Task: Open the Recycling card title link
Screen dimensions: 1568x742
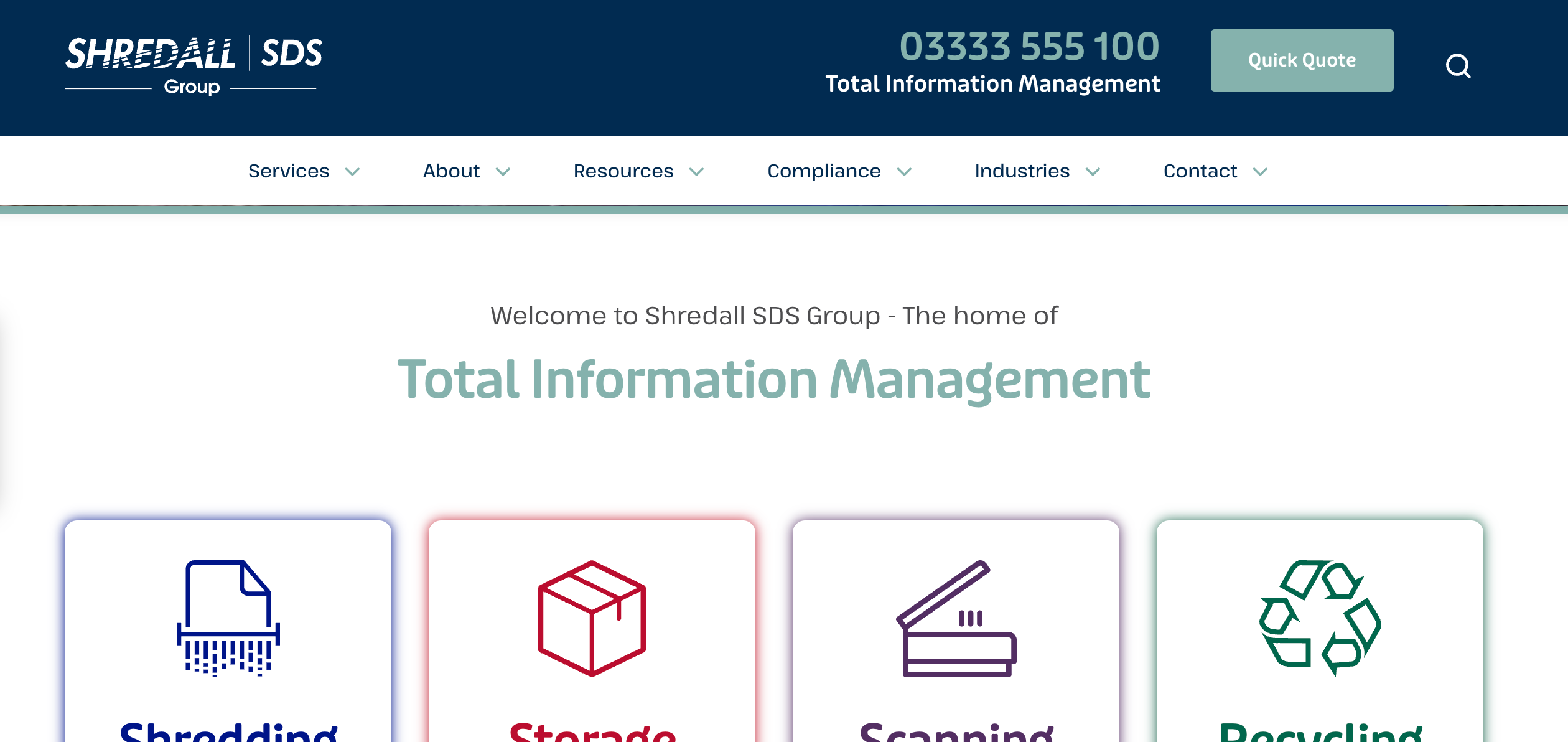Action: [x=1320, y=731]
